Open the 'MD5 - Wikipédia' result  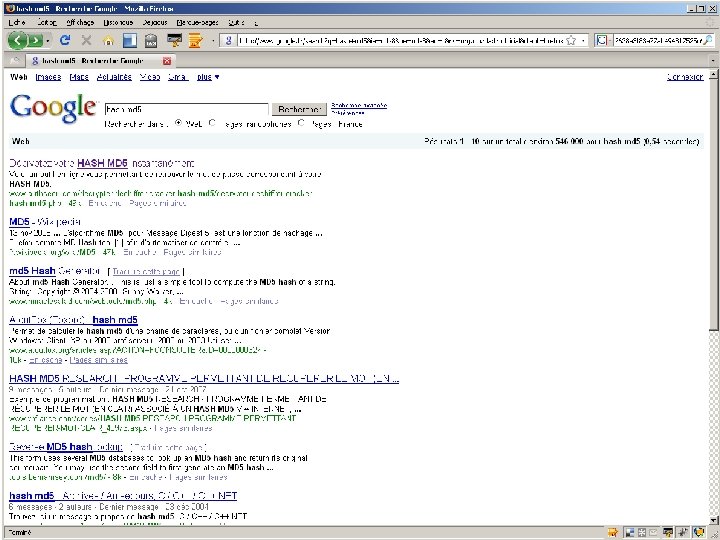[x=45, y=222]
